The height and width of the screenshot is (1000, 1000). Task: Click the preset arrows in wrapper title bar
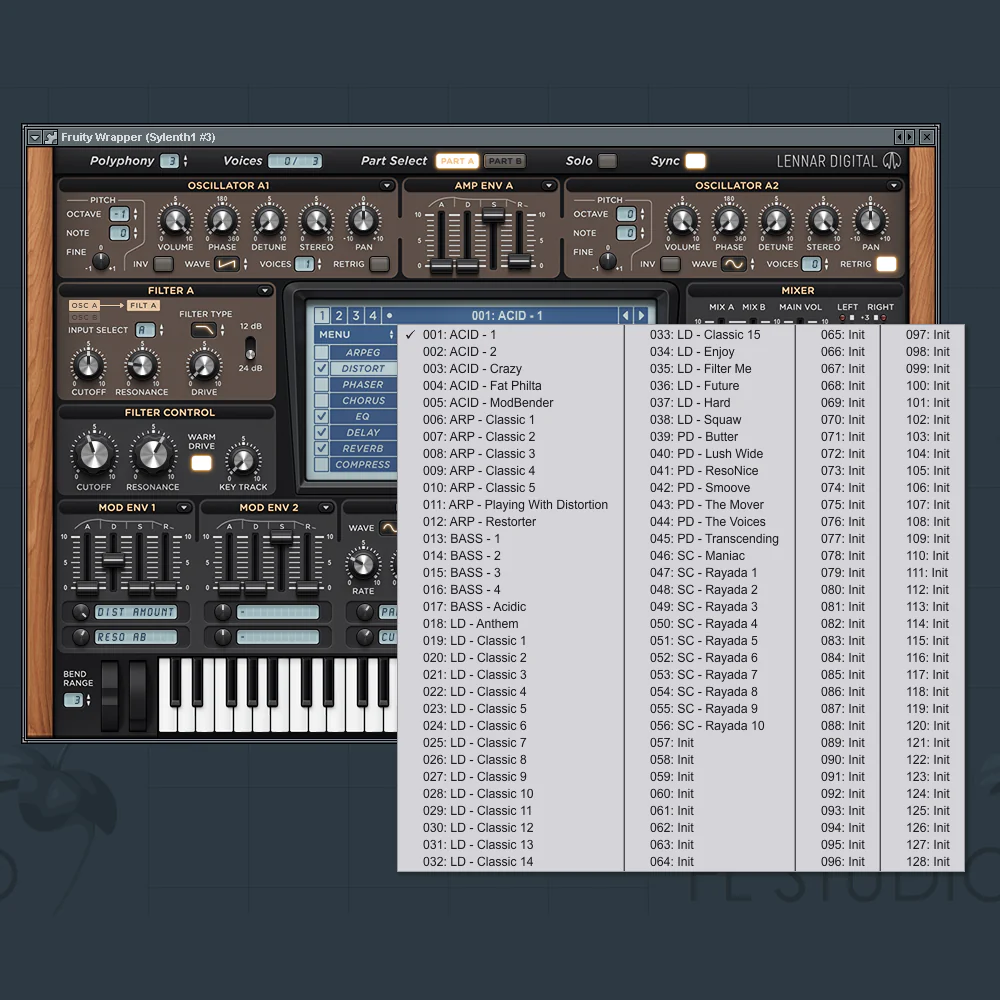pos(904,136)
